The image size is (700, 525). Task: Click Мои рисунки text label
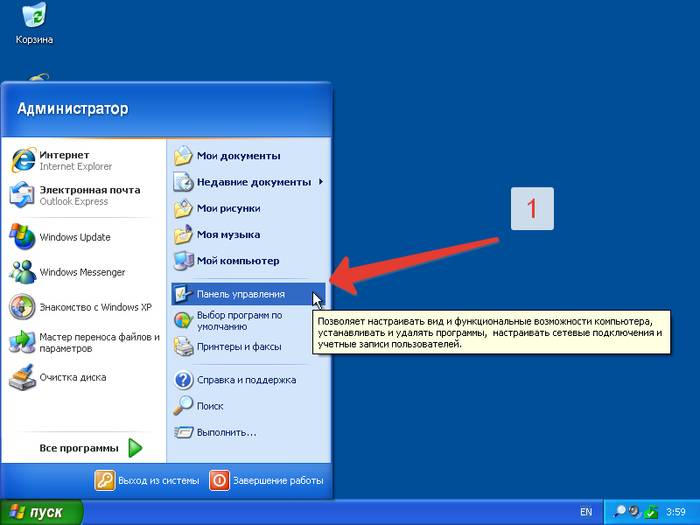tap(229, 208)
